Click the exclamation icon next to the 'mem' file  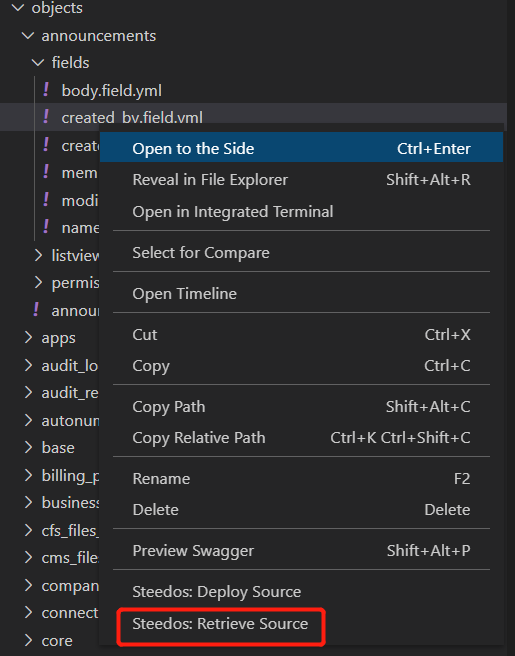[46, 172]
